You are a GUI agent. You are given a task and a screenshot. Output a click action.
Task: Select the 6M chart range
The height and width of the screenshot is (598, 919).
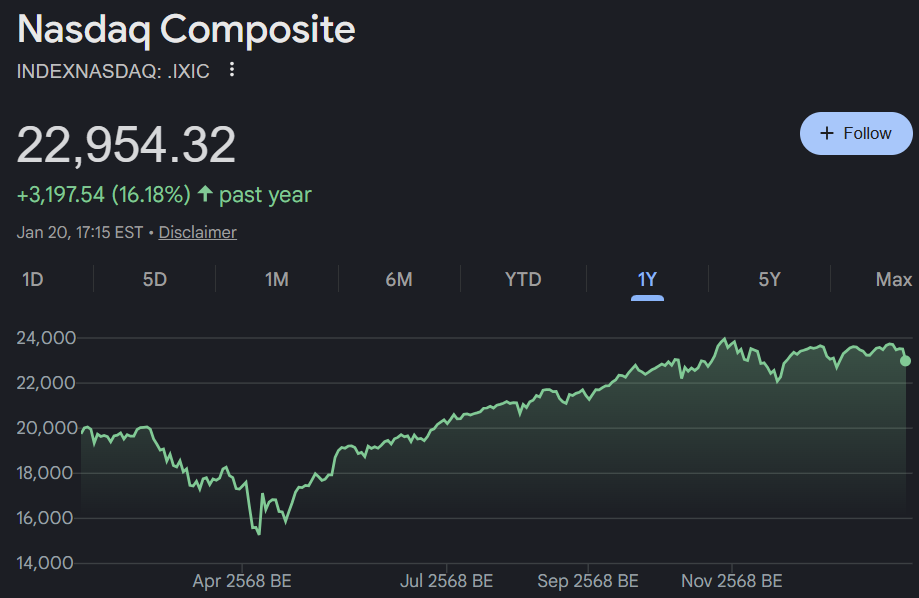398,280
